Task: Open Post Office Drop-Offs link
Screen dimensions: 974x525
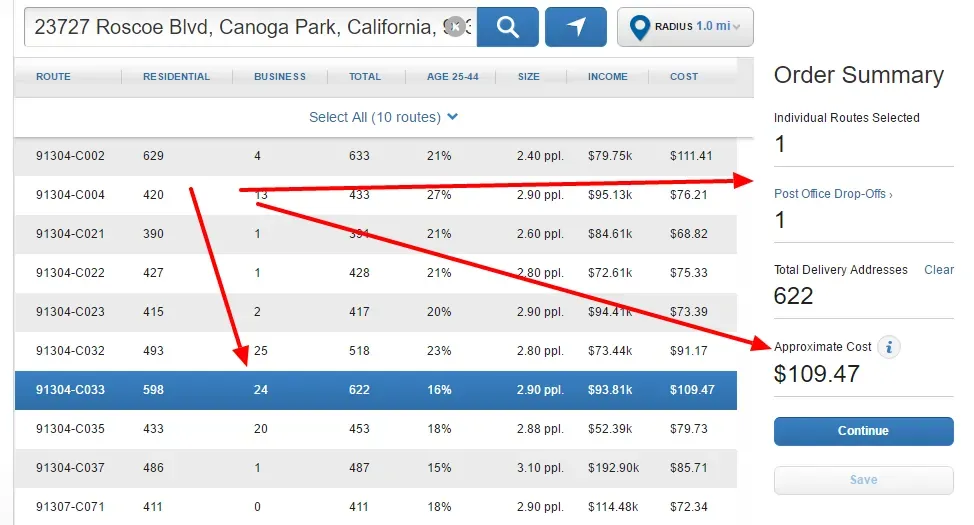Action: coord(832,194)
